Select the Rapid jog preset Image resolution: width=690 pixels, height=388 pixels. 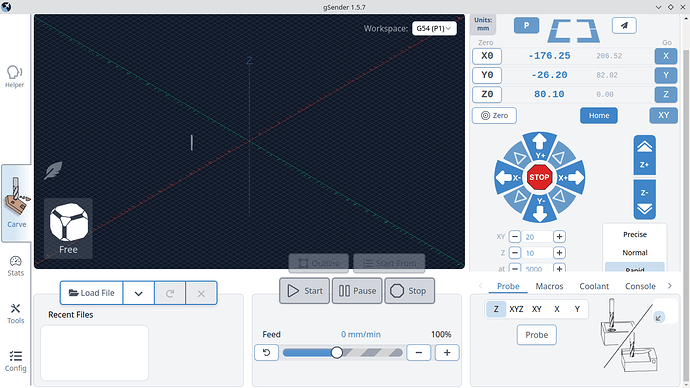[635, 267]
